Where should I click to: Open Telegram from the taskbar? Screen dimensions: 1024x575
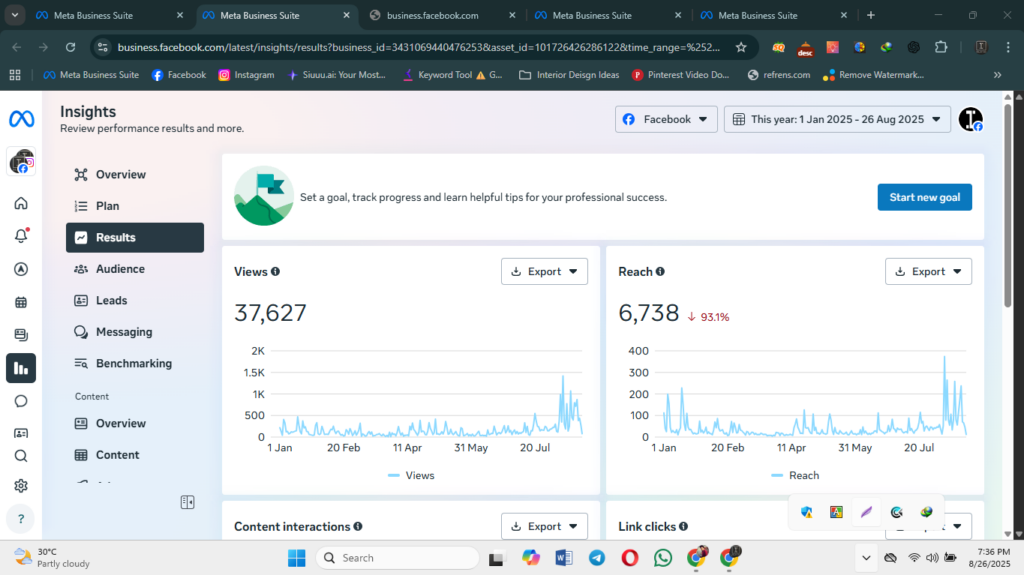coord(597,558)
